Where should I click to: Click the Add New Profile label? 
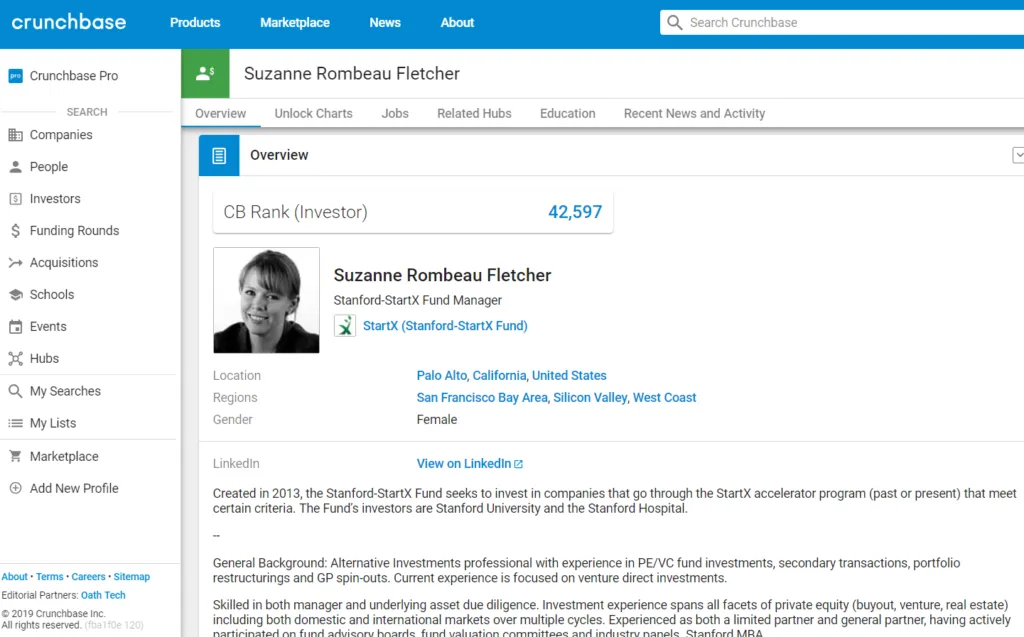[x=74, y=489]
